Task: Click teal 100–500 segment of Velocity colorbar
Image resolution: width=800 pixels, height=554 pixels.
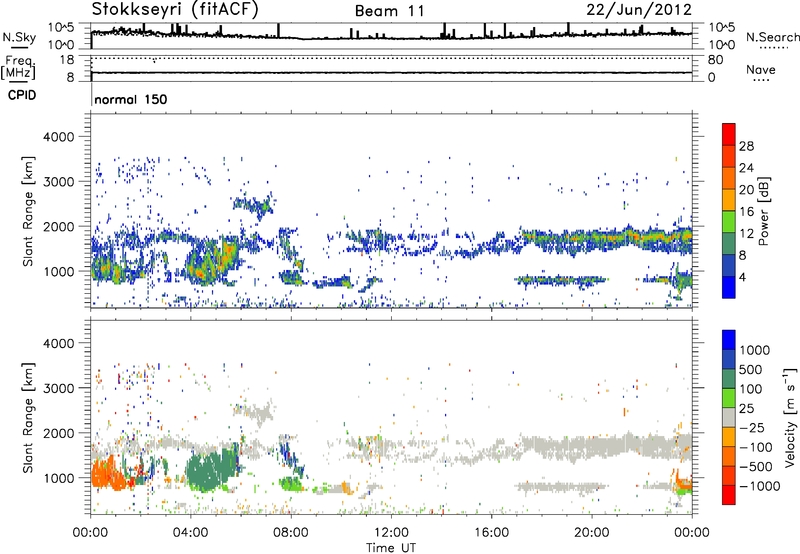Action: click(729, 379)
